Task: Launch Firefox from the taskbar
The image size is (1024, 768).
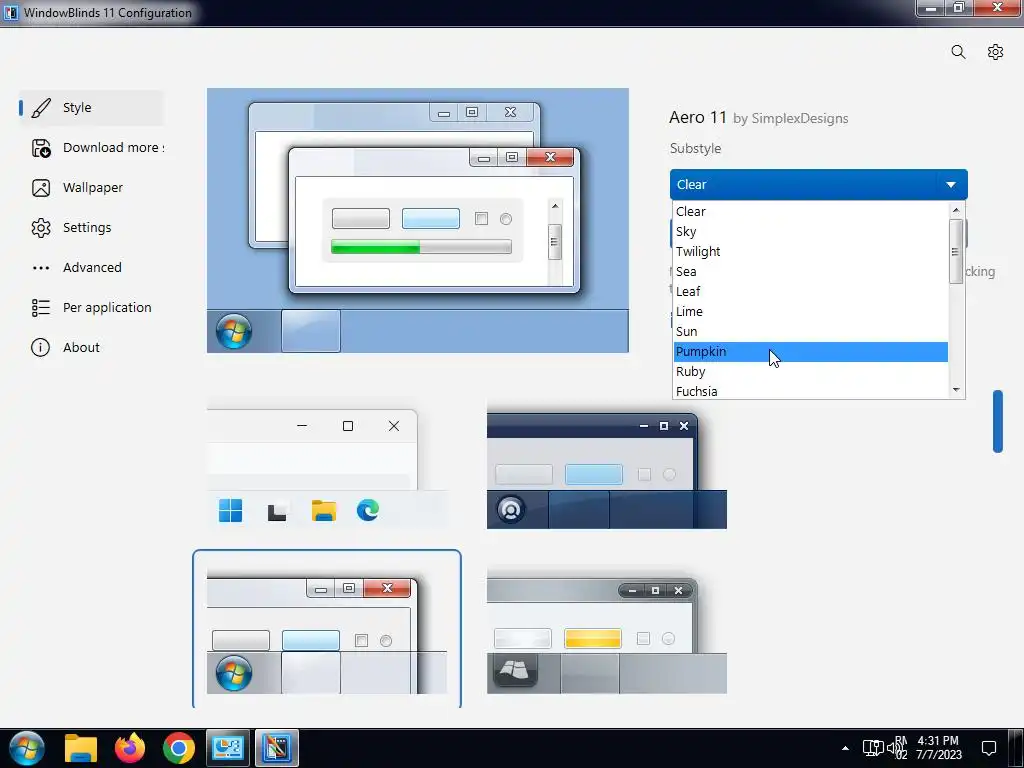Action: pos(130,748)
